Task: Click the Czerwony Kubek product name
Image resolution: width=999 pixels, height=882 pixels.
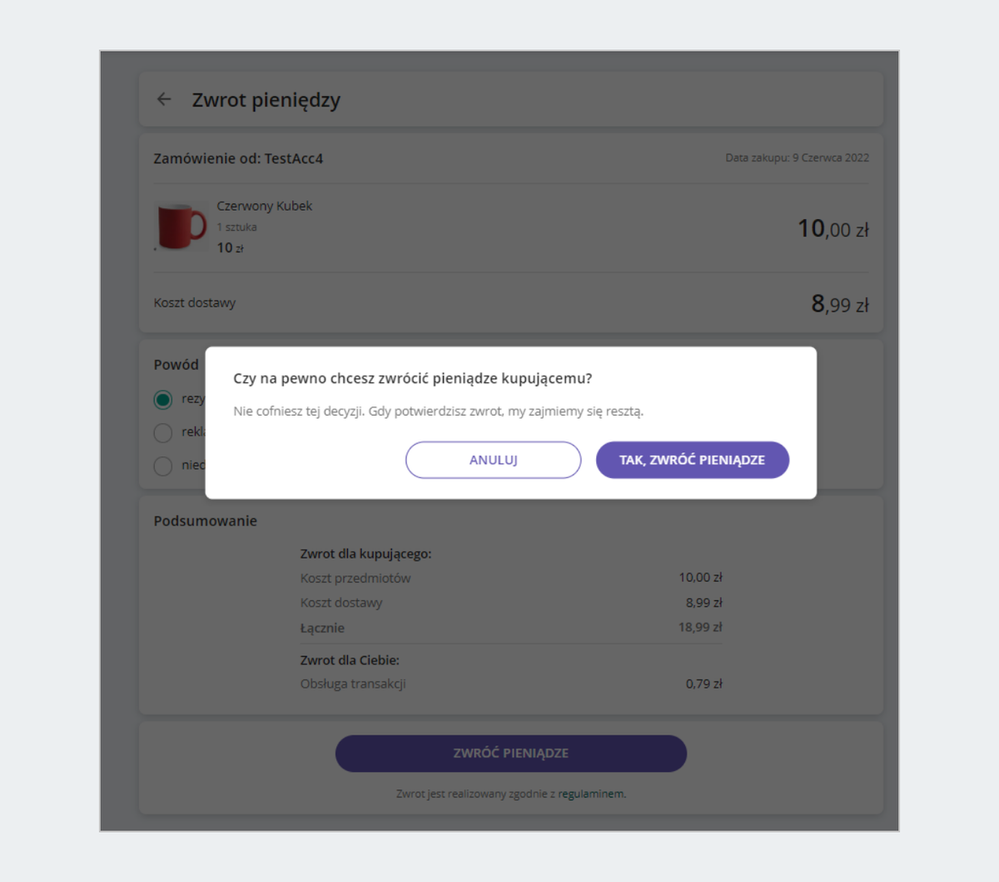Action: [264, 206]
